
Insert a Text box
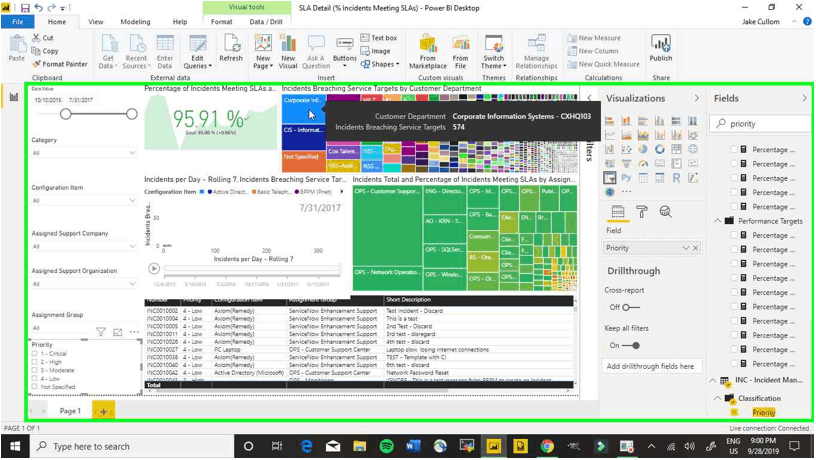pos(379,38)
